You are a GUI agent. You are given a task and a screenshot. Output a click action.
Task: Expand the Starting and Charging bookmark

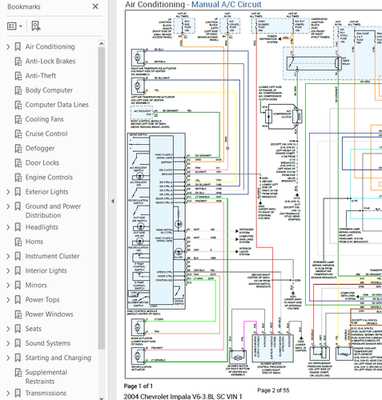8,358
